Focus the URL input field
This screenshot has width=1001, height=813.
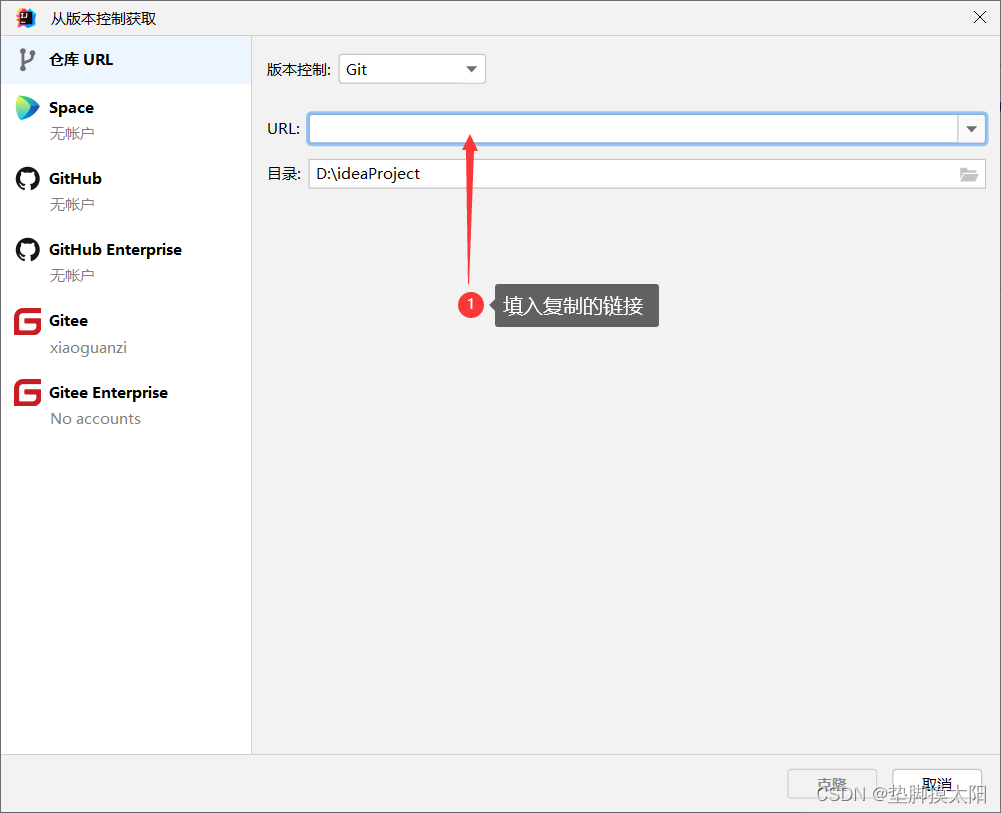[633, 129]
